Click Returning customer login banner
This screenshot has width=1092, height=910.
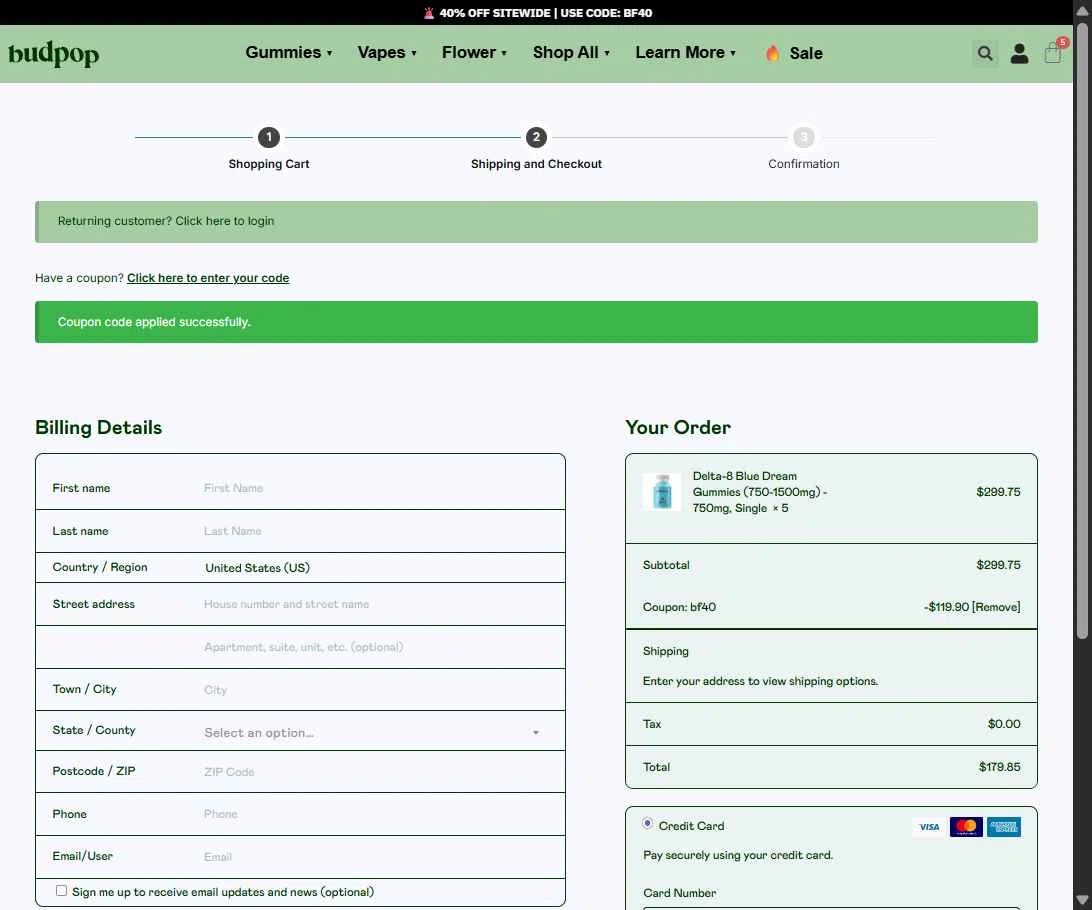click(x=536, y=221)
